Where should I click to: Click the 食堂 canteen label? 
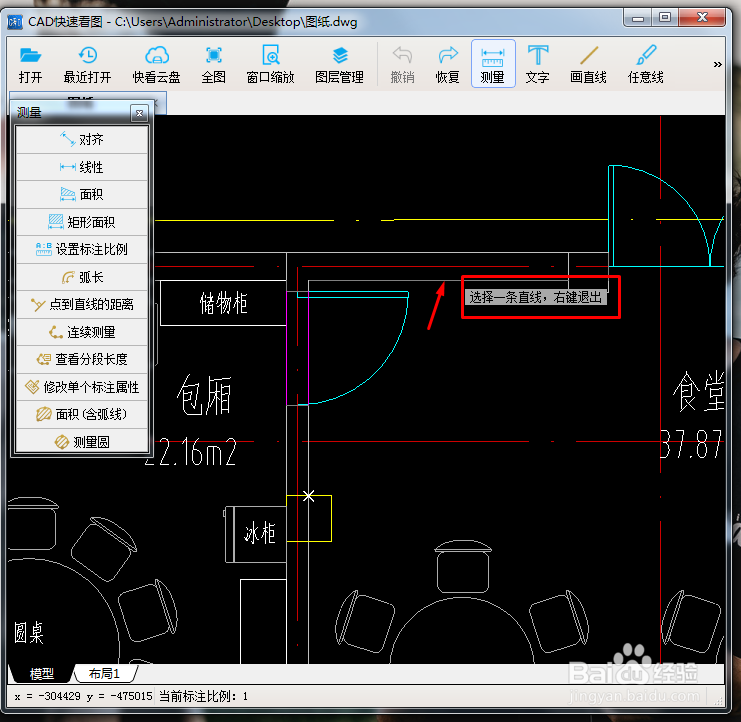pos(698,392)
